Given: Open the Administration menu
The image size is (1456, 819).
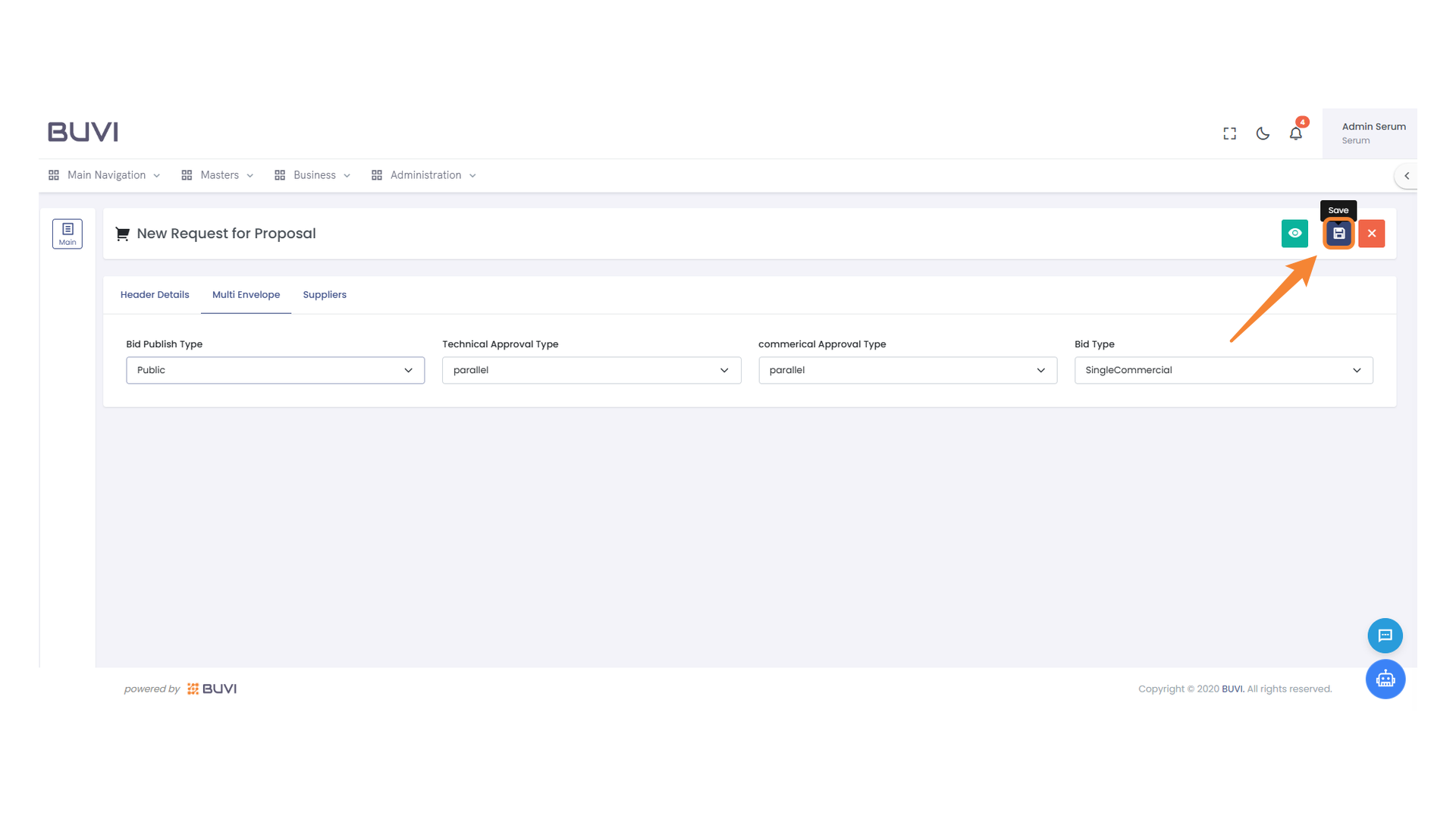Looking at the screenshot, I should 425,175.
